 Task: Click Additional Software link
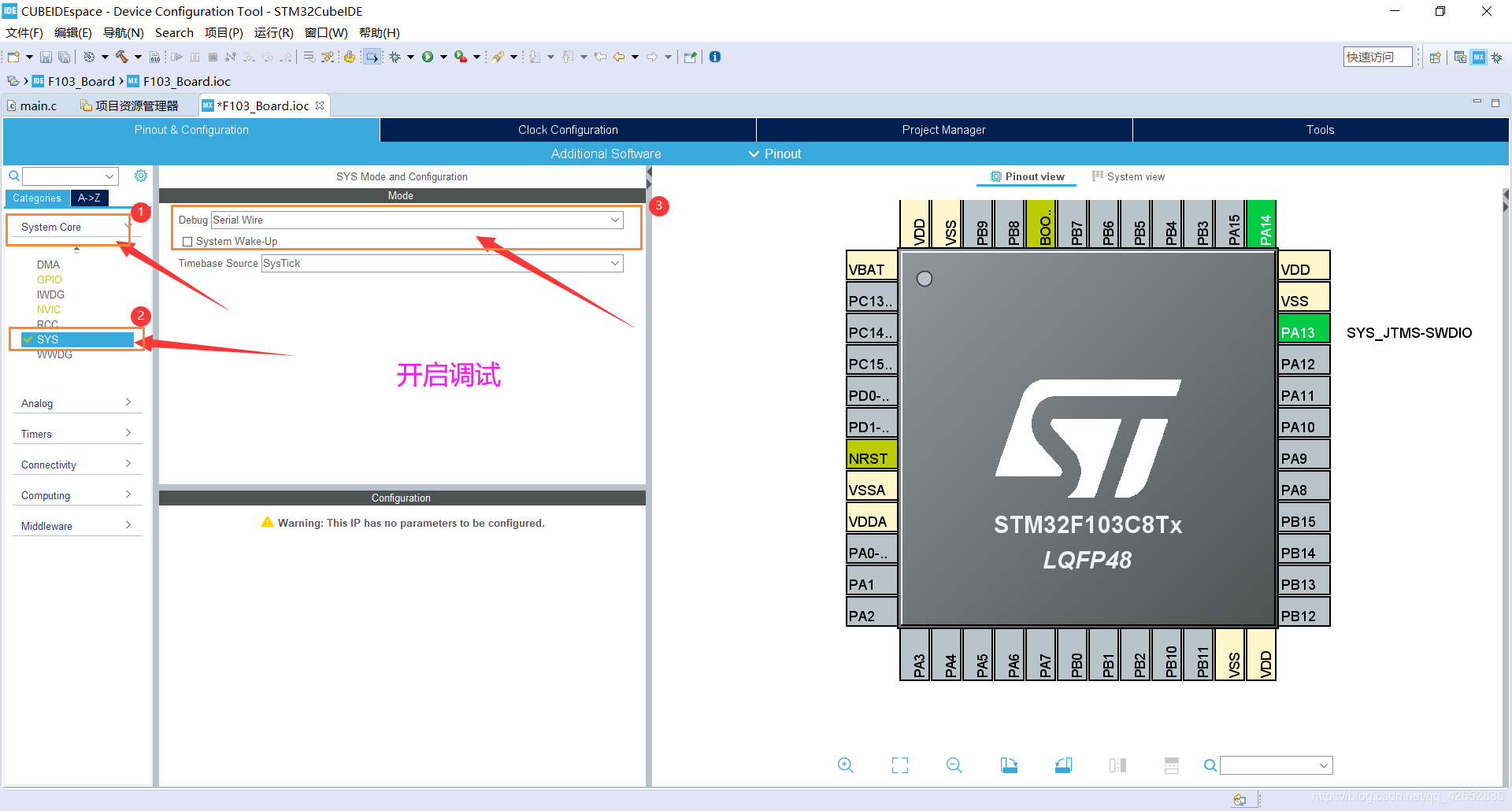point(606,154)
